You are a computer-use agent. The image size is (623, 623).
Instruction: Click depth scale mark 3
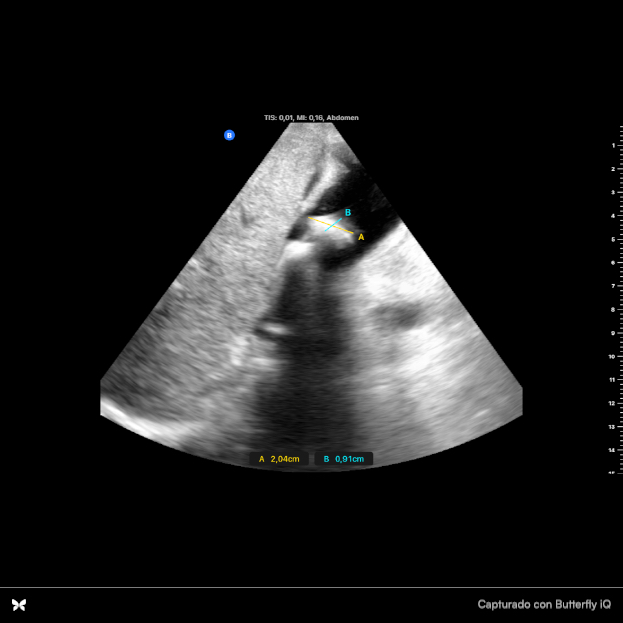click(611, 193)
